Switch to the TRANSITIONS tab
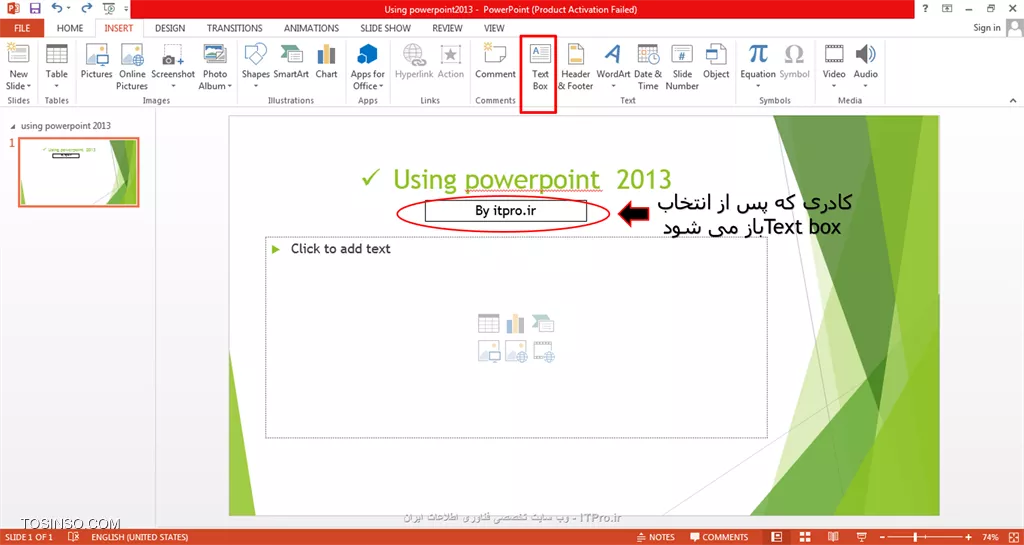The width and height of the screenshot is (1024, 545). click(x=234, y=28)
